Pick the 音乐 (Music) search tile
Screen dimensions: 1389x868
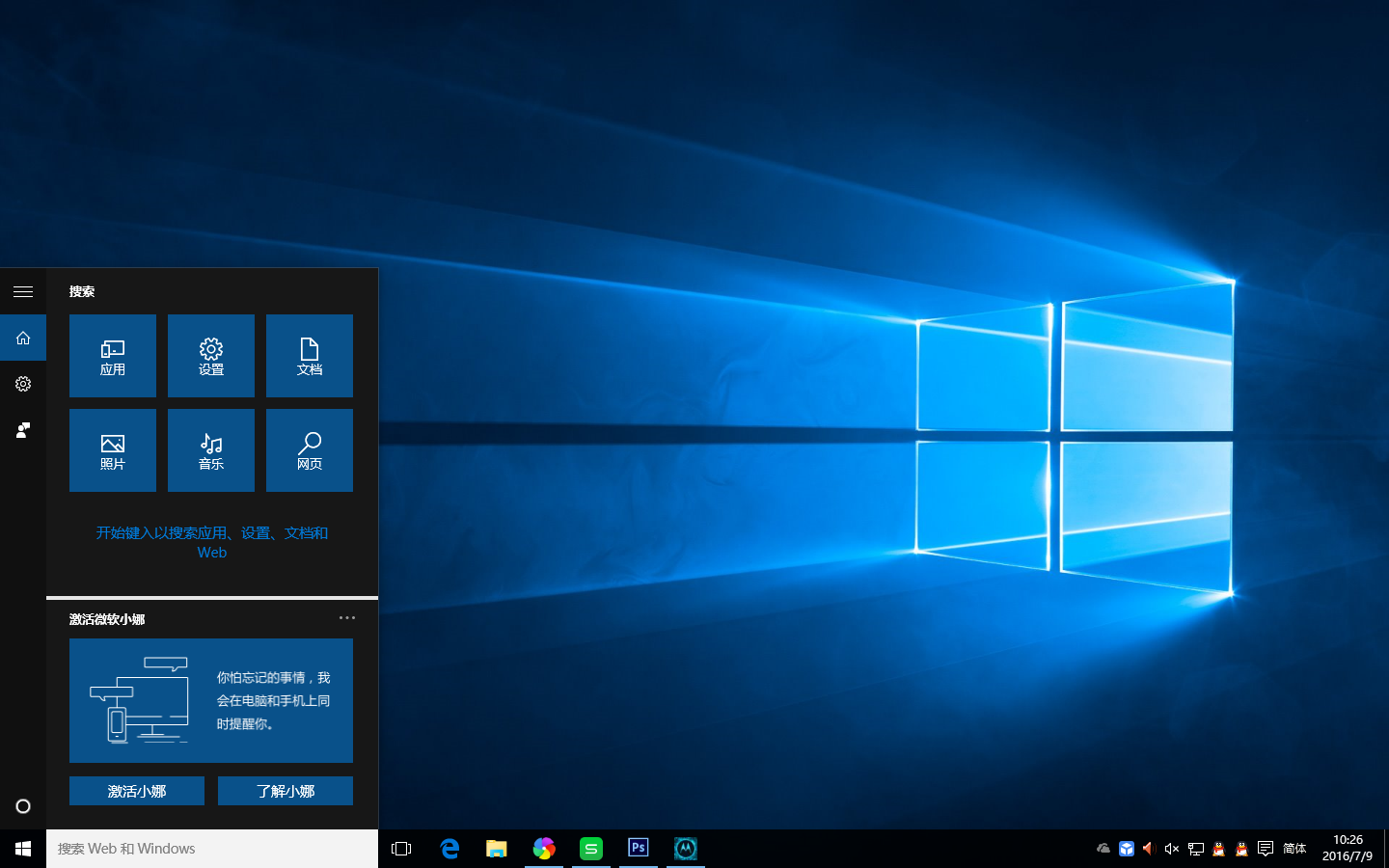[x=211, y=450]
